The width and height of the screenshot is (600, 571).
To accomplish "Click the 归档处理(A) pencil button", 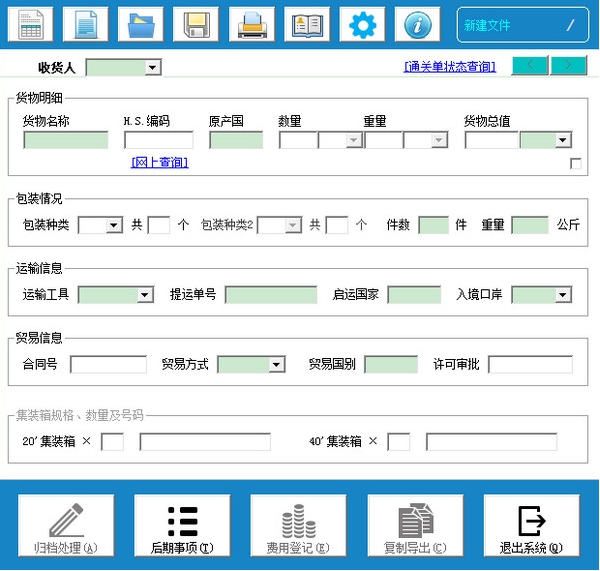I will click(x=66, y=525).
